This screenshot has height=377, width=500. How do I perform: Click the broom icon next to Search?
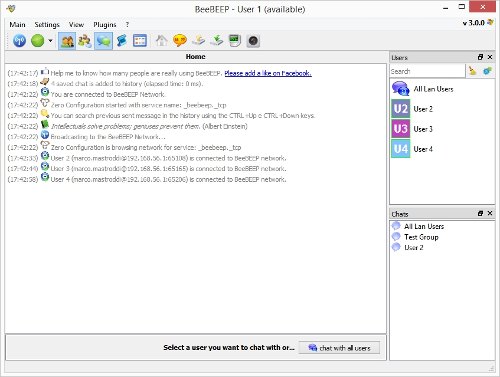pos(472,71)
